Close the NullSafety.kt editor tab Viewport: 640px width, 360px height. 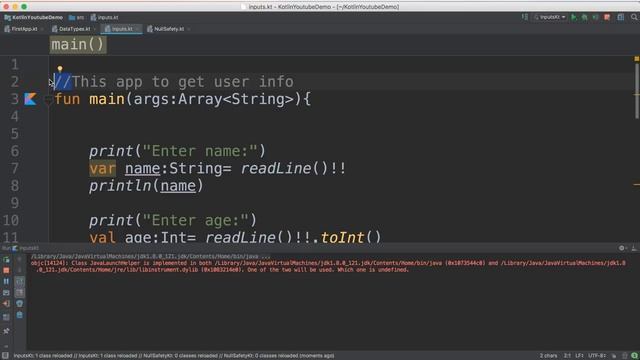[x=189, y=29]
